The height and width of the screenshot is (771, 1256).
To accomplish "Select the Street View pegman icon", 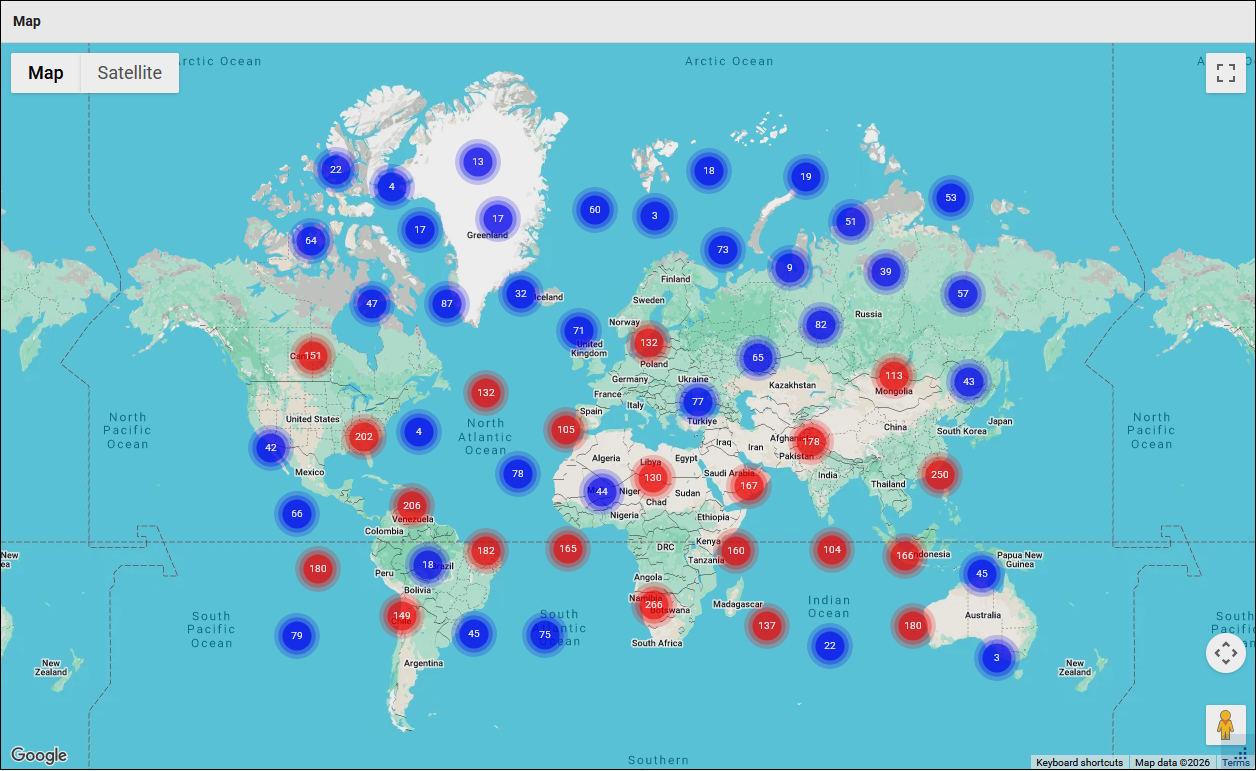I will click(x=1226, y=725).
